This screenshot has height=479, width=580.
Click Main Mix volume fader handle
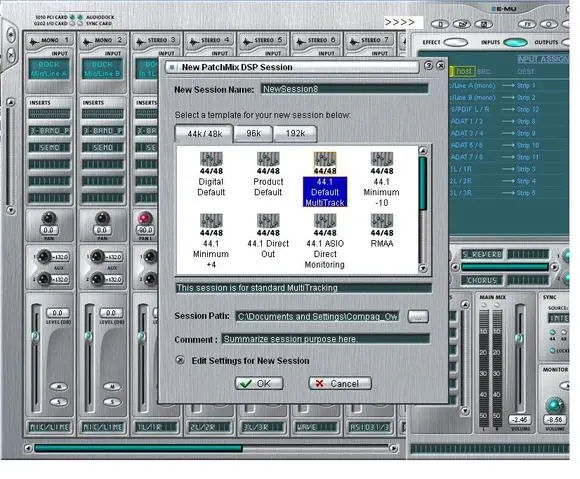519,338
